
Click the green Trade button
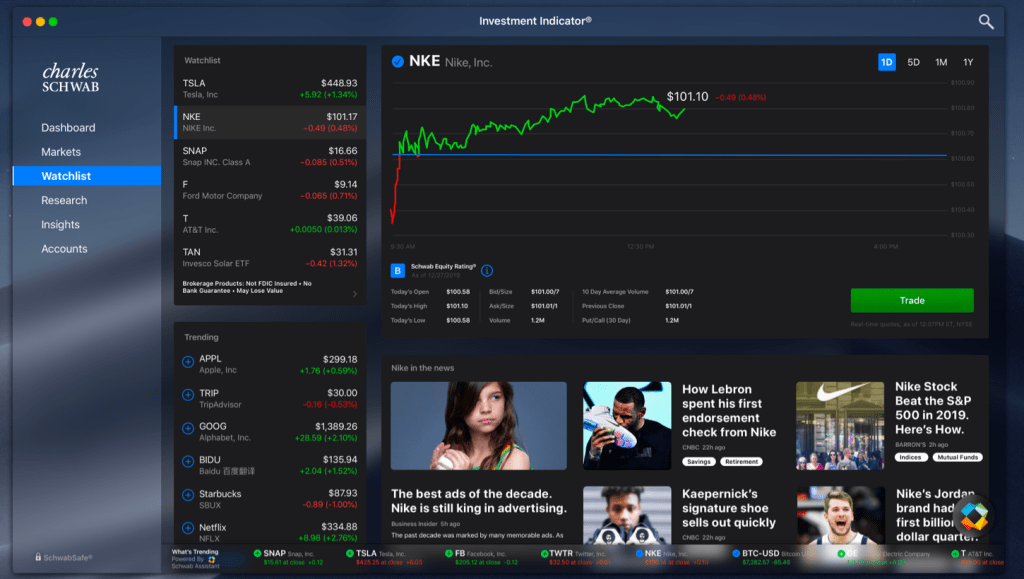tap(912, 300)
